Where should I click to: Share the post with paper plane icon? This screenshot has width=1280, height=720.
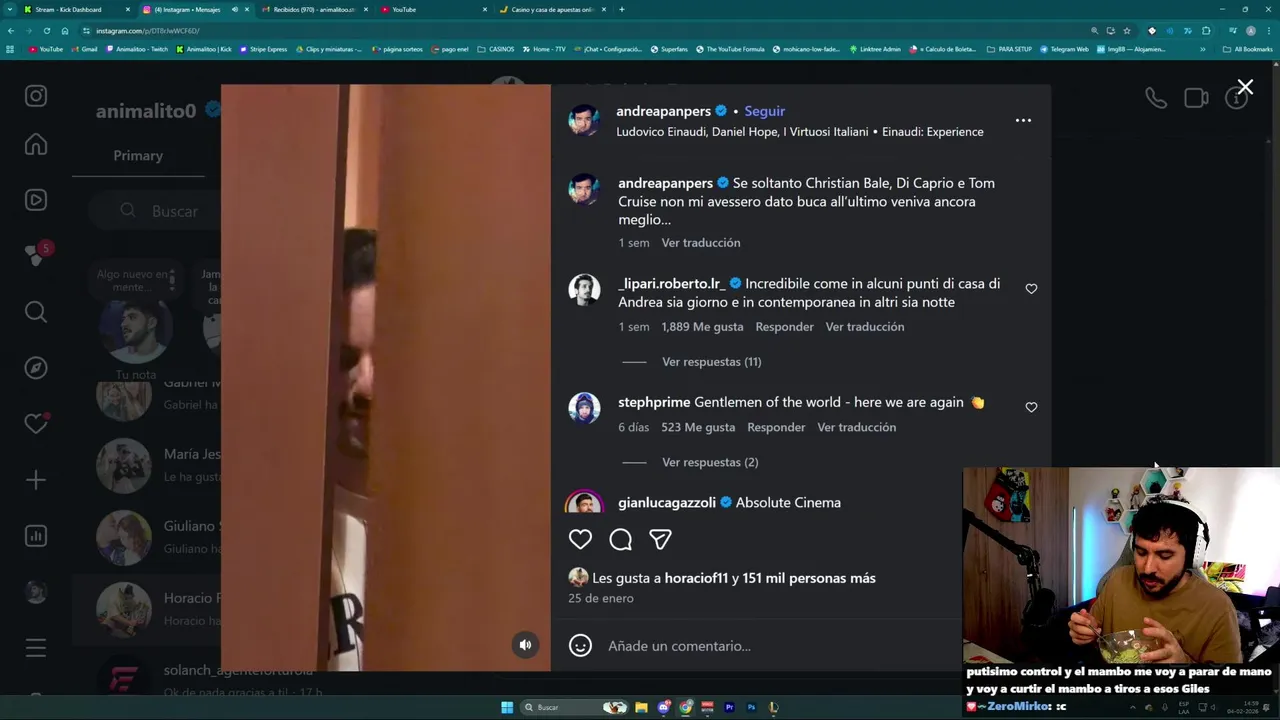pyautogui.click(x=660, y=540)
